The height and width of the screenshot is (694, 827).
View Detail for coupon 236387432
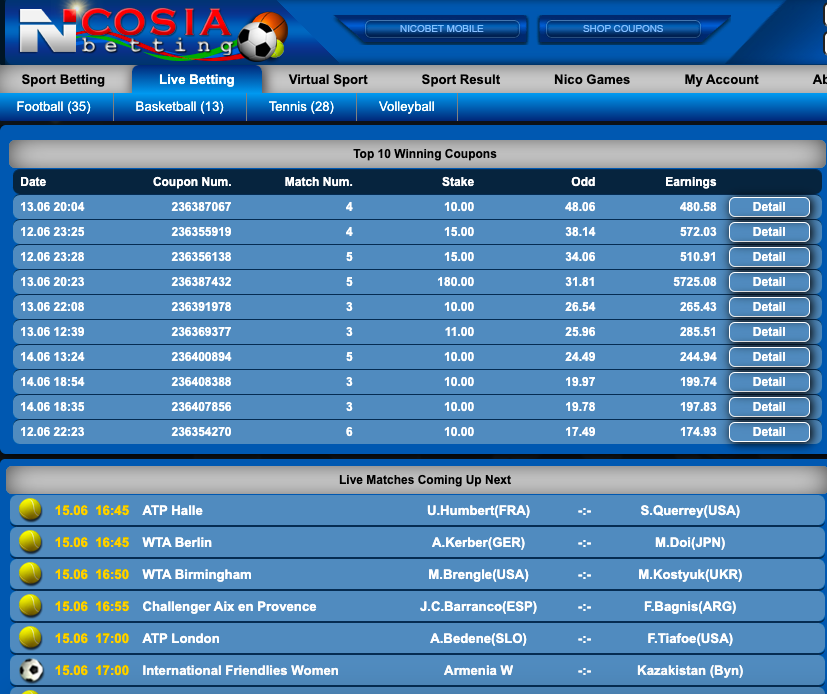(769, 282)
